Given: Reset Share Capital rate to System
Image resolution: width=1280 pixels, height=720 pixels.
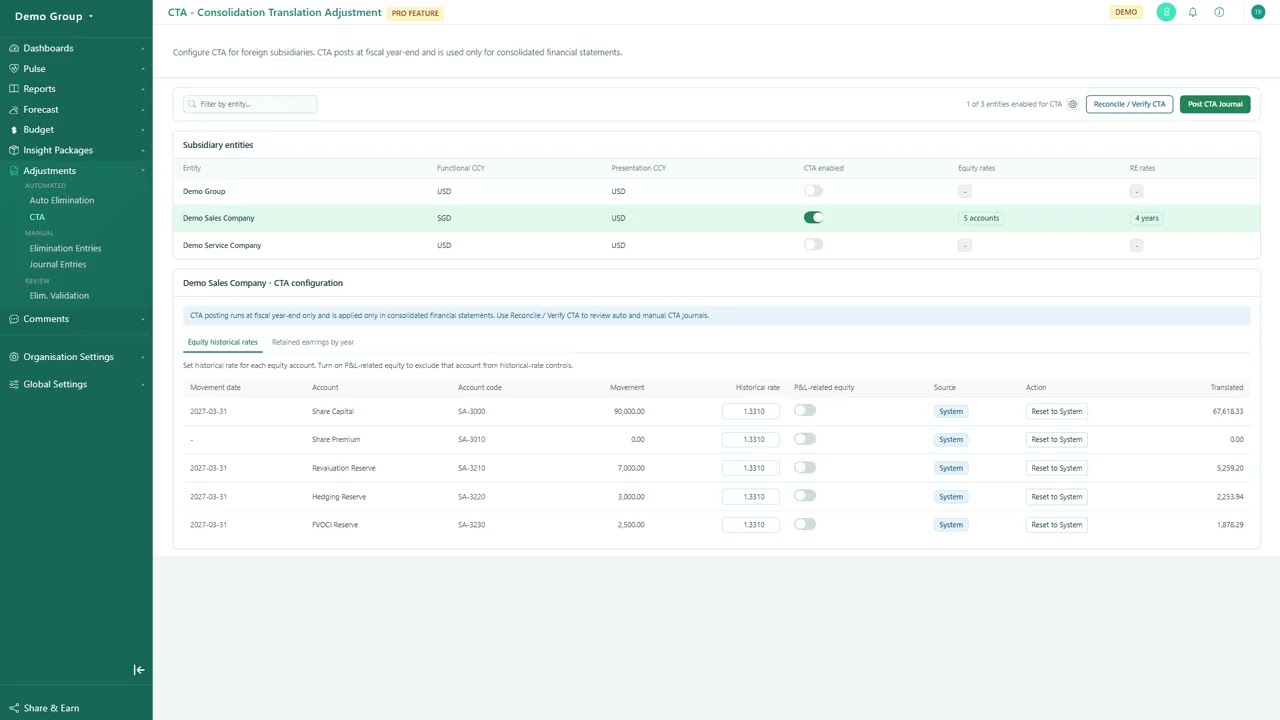Looking at the screenshot, I should [x=1057, y=411].
